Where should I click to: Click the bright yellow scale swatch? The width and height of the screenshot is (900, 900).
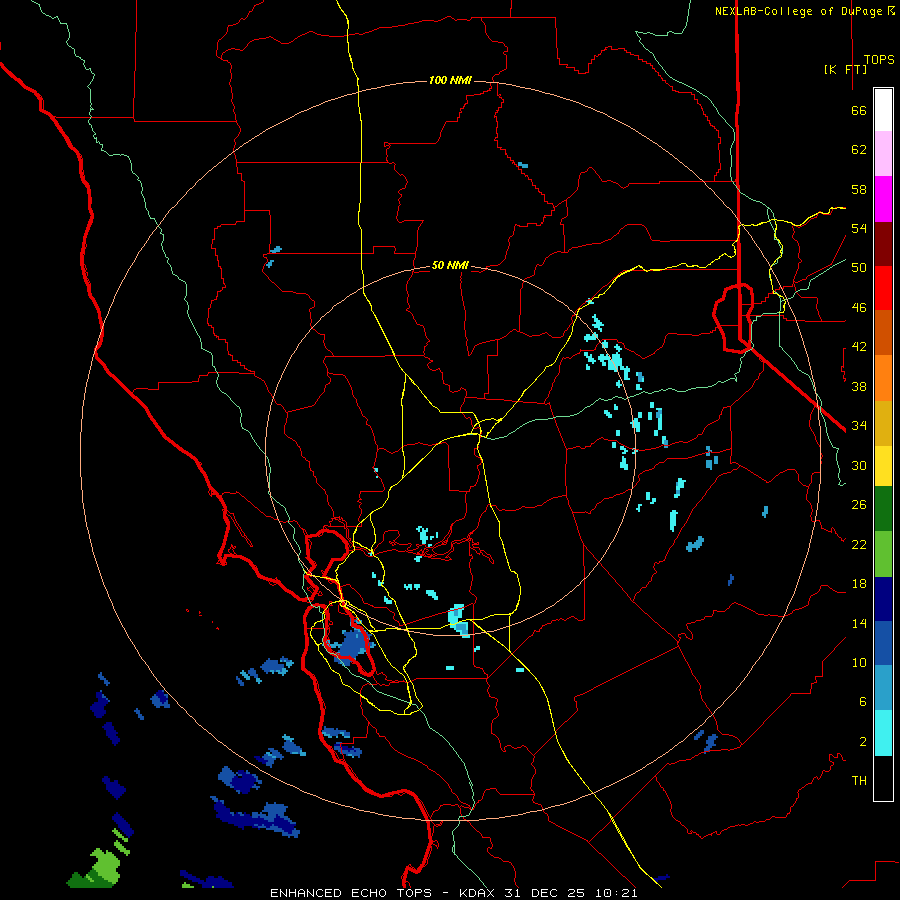point(883,465)
